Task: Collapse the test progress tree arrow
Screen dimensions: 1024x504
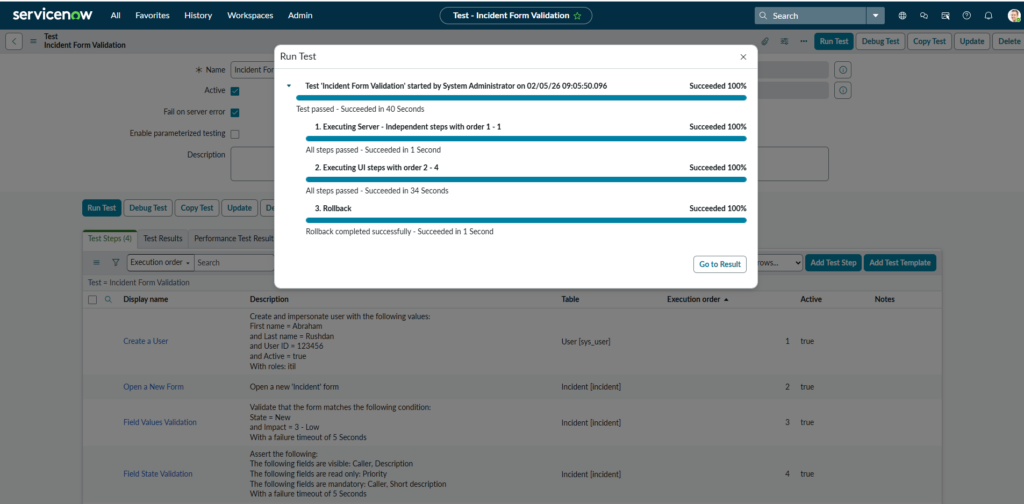Action: pyautogui.click(x=289, y=87)
